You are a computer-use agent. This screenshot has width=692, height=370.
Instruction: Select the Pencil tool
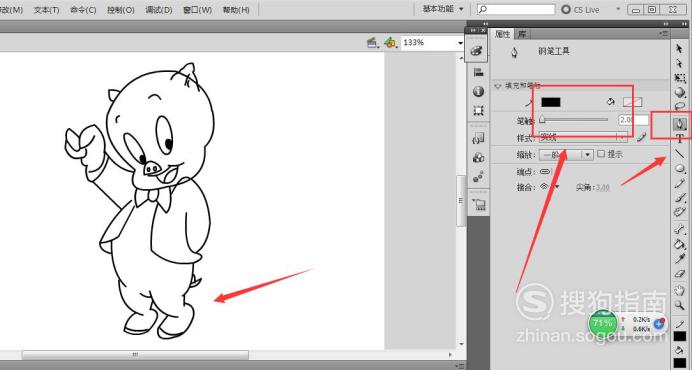pyautogui.click(x=680, y=183)
